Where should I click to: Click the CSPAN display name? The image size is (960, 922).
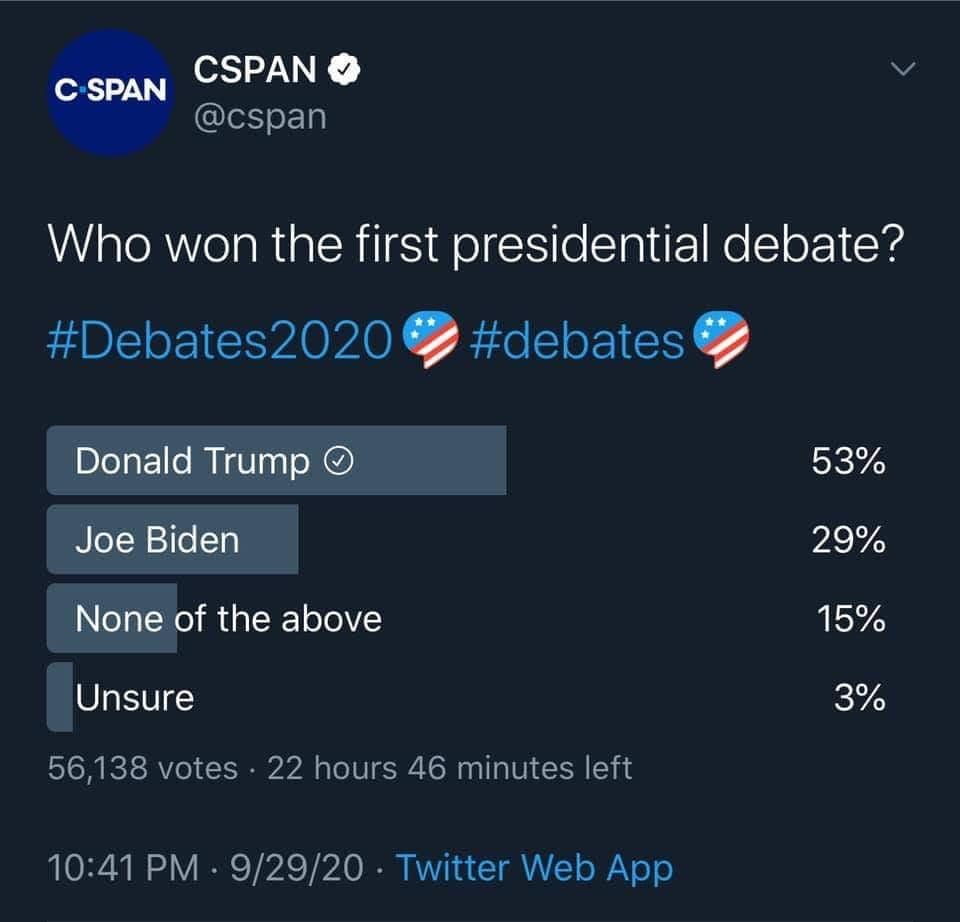pos(255,69)
